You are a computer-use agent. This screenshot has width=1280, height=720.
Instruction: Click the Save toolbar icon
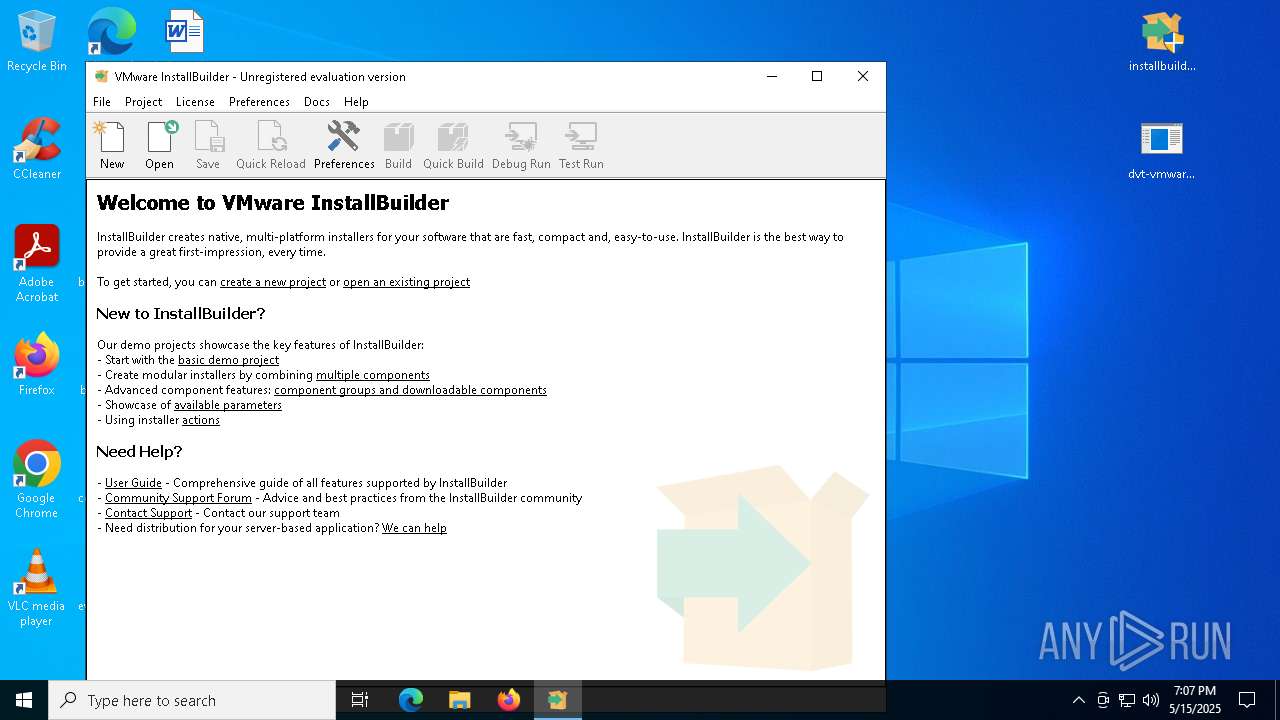[207, 146]
